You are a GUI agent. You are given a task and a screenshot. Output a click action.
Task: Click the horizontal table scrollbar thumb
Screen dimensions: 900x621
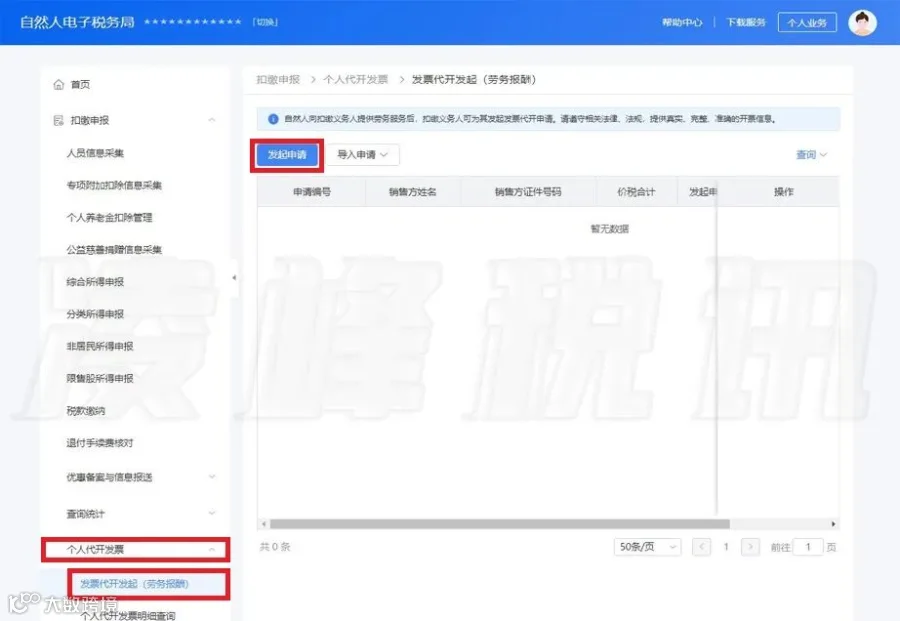(x=499, y=524)
